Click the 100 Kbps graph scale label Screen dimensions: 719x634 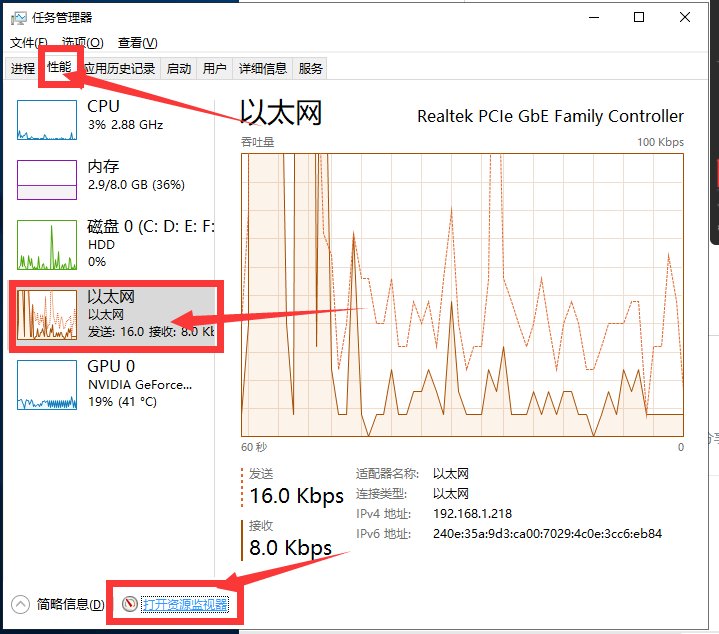(660, 142)
